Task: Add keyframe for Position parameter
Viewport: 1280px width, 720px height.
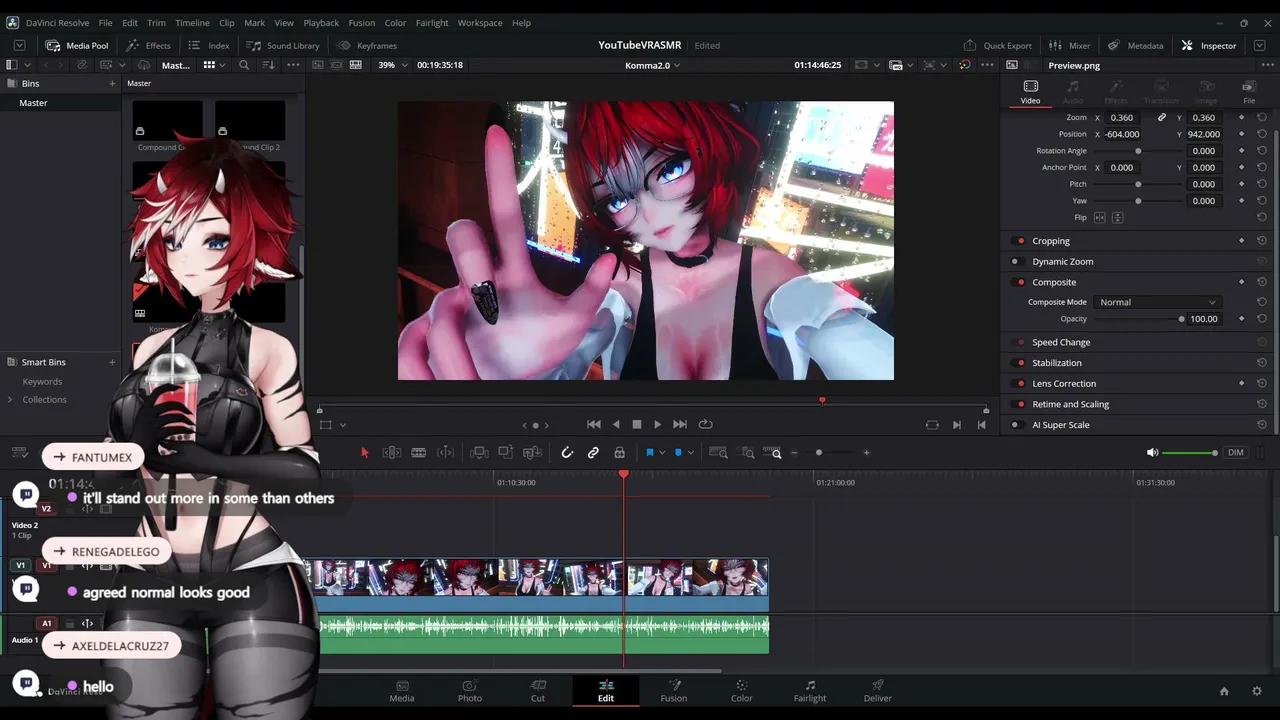Action: click(x=1242, y=134)
